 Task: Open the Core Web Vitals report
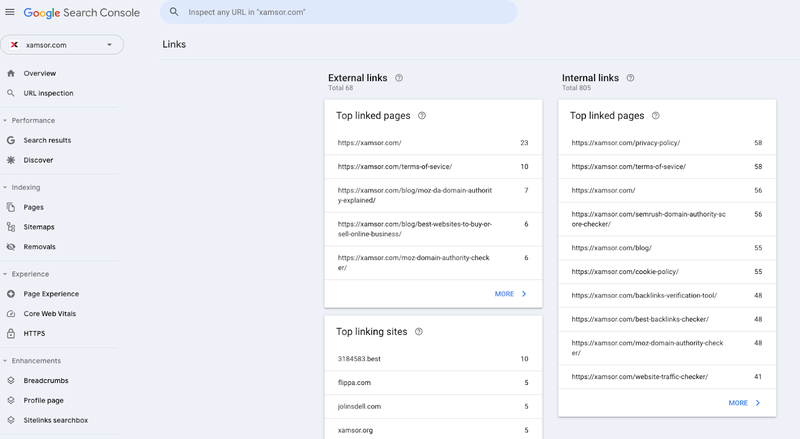(x=51, y=314)
